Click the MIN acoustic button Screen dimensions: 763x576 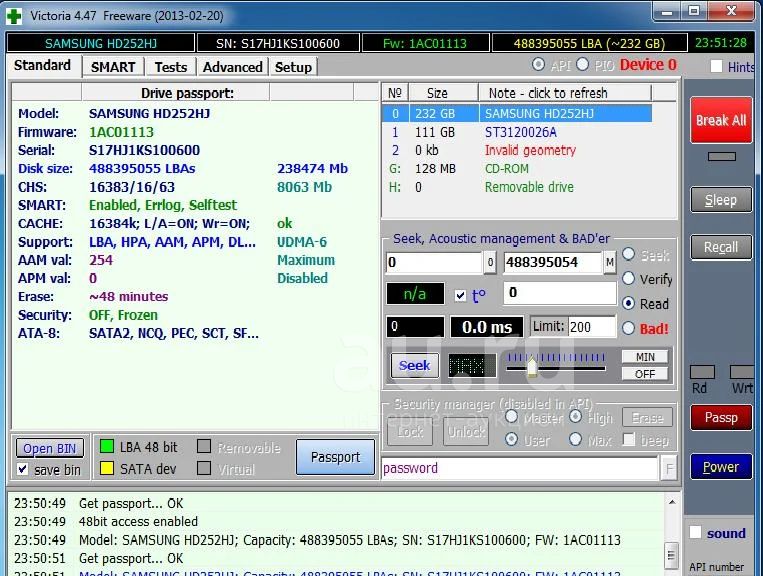pyautogui.click(x=645, y=357)
